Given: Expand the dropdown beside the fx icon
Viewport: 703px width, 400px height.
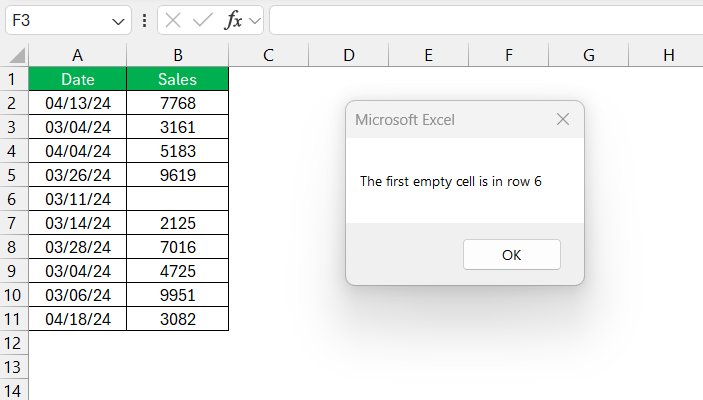Looking at the screenshot, I should pos(255,21).
